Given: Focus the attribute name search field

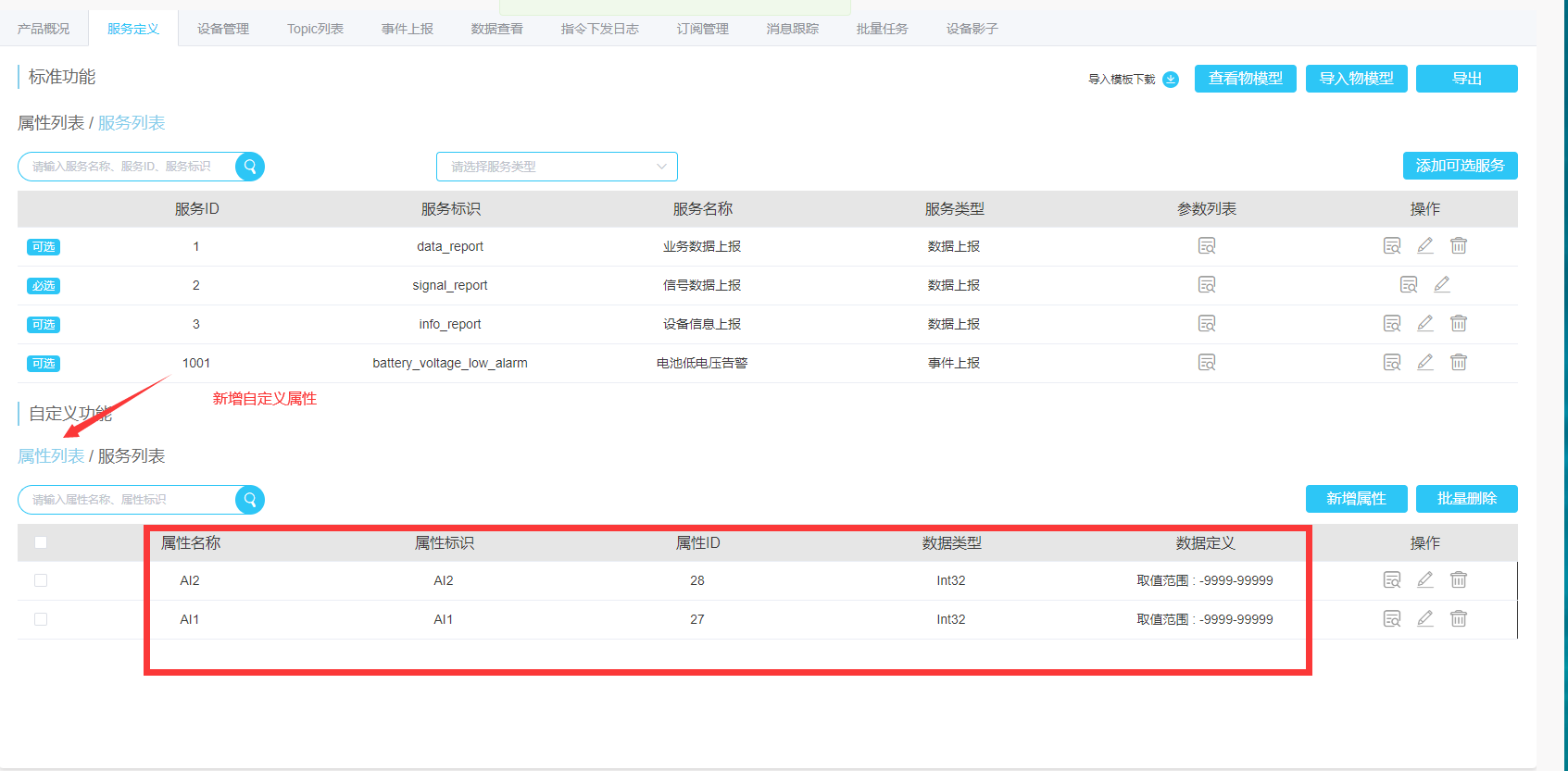Looking at the screenshot, I should [x=127, y=500].
